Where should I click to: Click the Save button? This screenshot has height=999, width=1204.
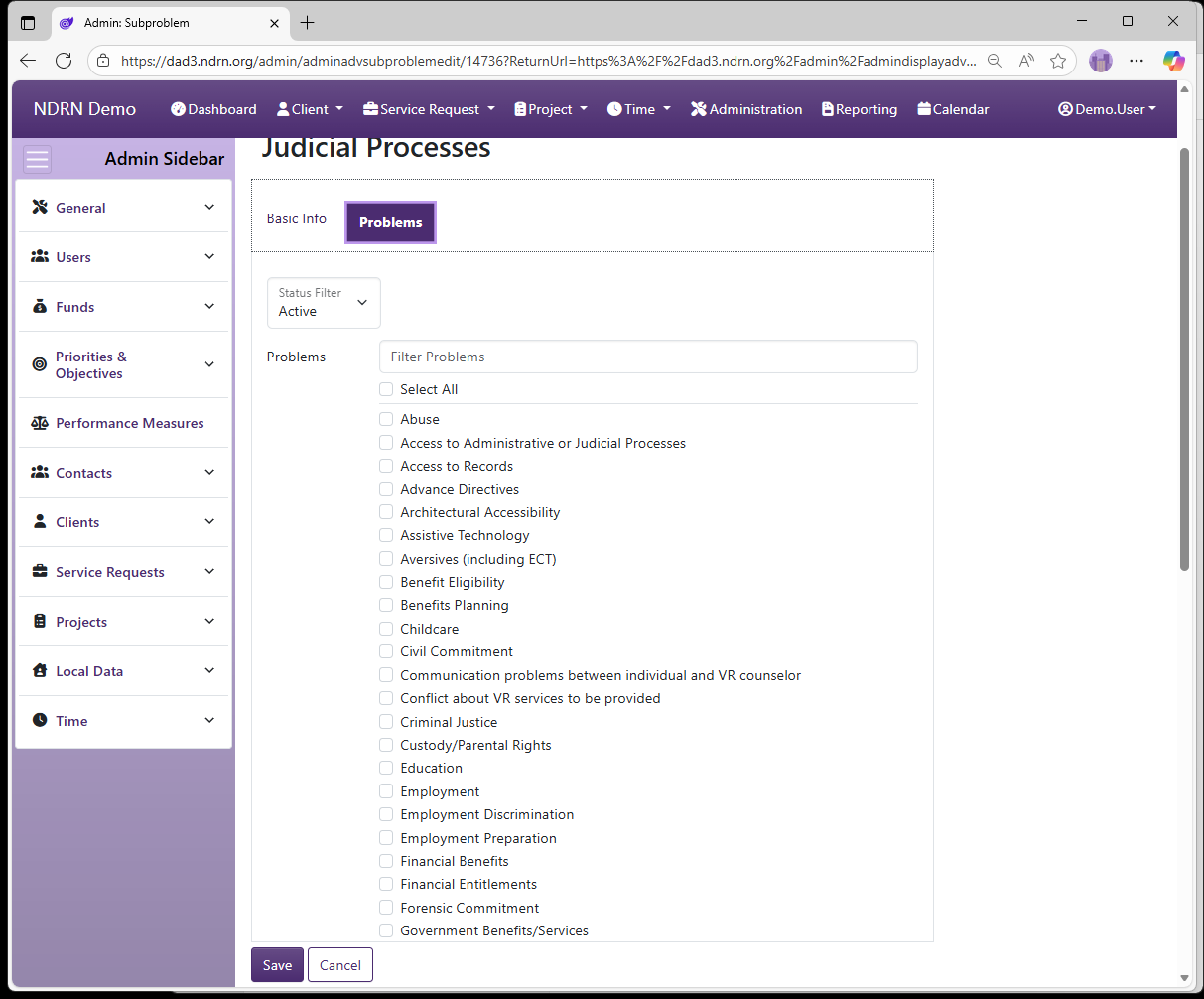click(x=277, y=965)
